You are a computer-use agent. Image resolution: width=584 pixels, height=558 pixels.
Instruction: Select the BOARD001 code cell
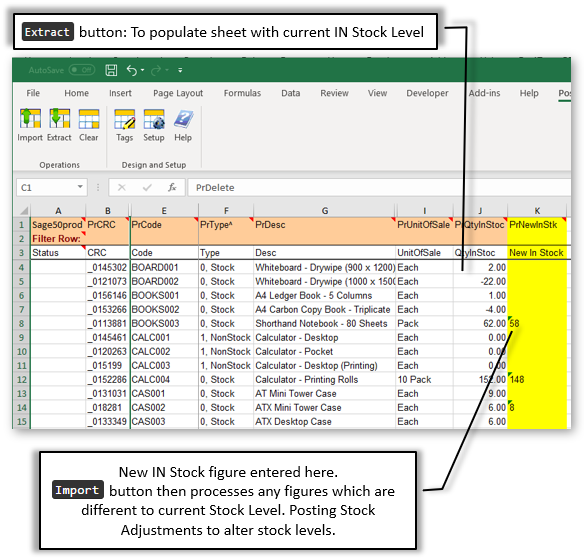(x=164, y=267)
